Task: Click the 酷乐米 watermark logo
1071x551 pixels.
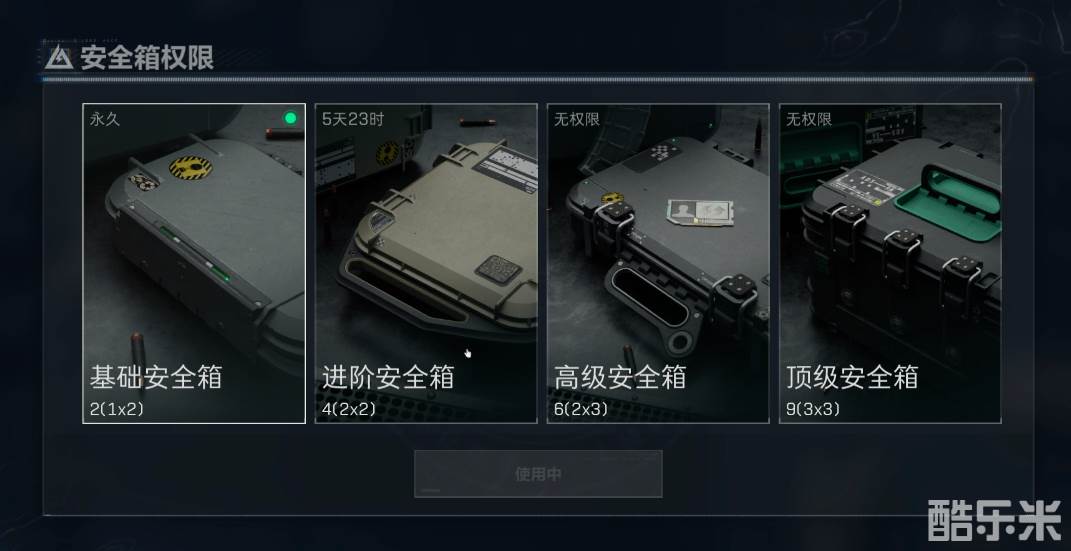Action: tap(995, 520)
